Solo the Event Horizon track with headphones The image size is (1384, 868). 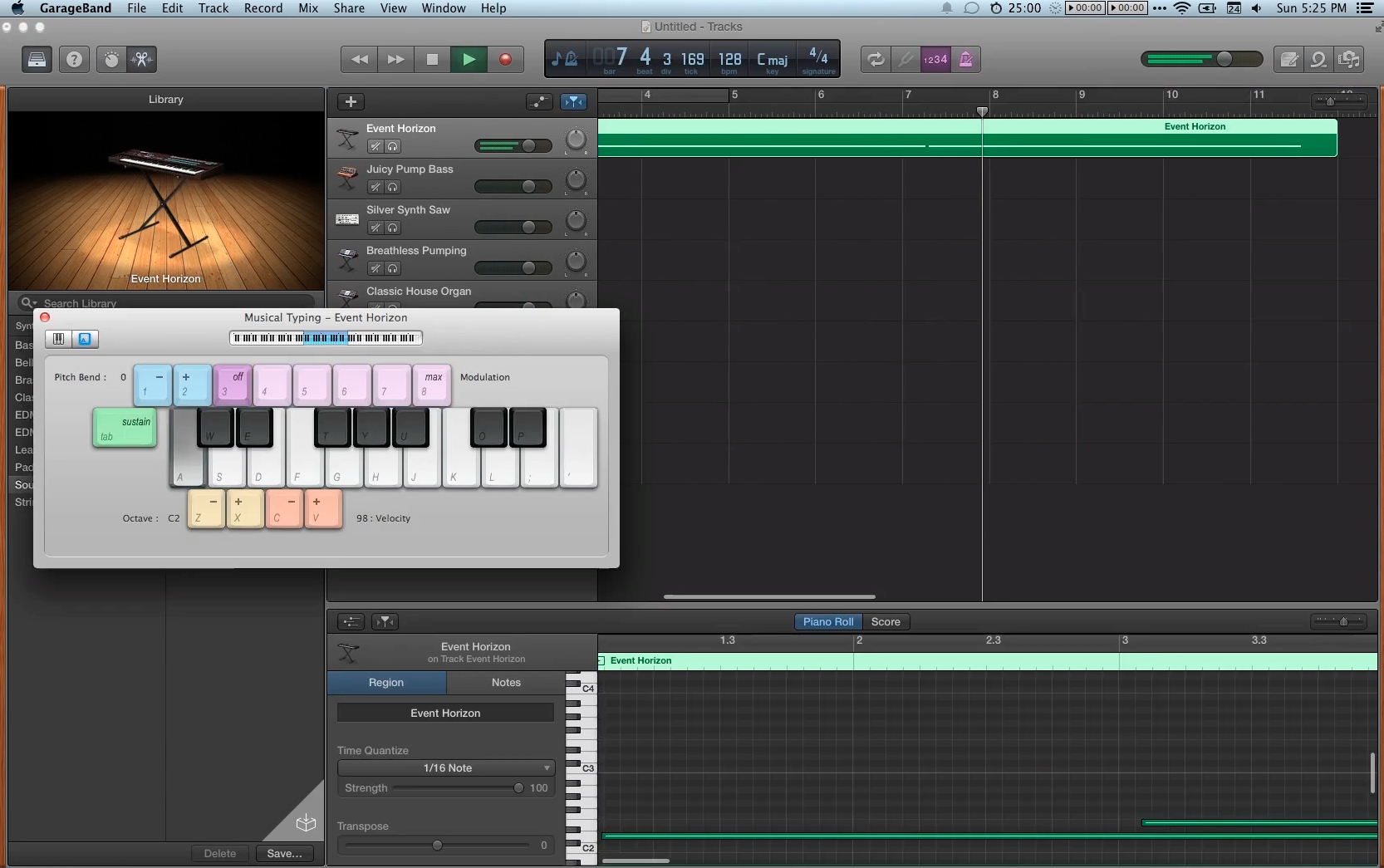coord(393,146)
